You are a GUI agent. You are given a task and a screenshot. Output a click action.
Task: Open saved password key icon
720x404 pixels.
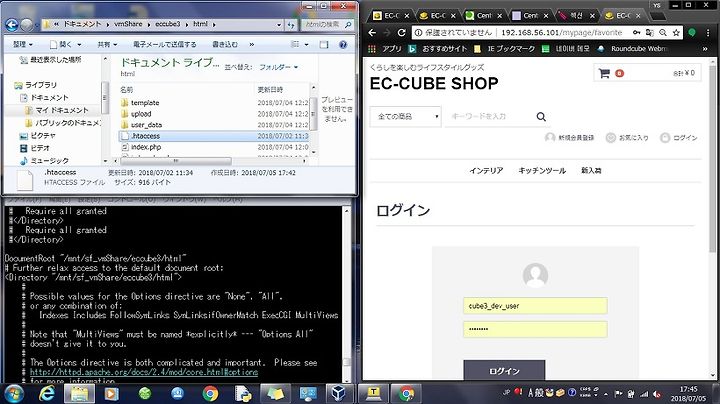click(x=636, y=33)
